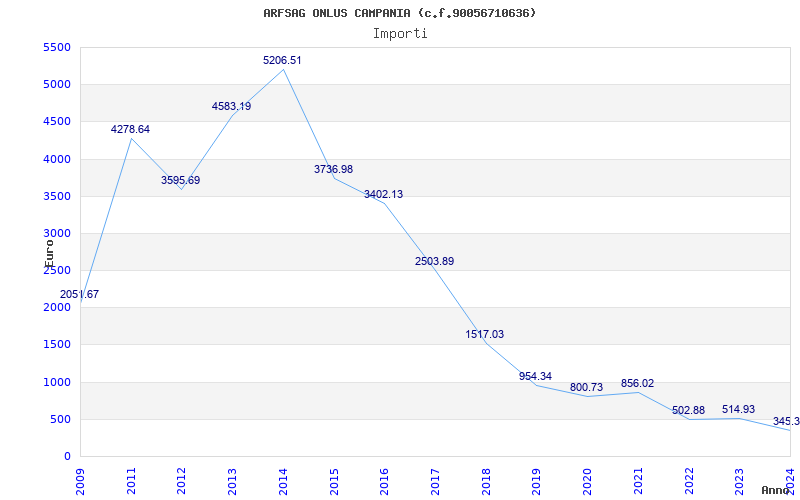Screen dimensions: 800x500
Task: Click x-axis year 2019
Action: click(536, 482)
